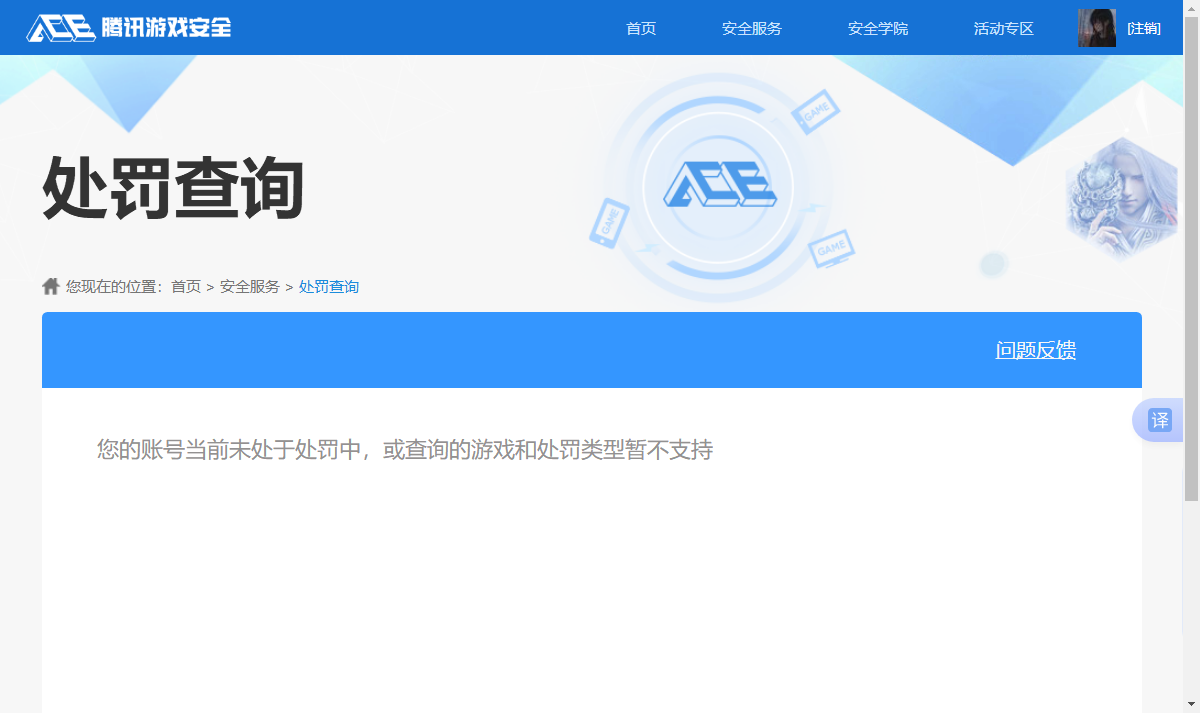
Task: Go to 首页 in the breadcrumb
Action: coord(186,287)
